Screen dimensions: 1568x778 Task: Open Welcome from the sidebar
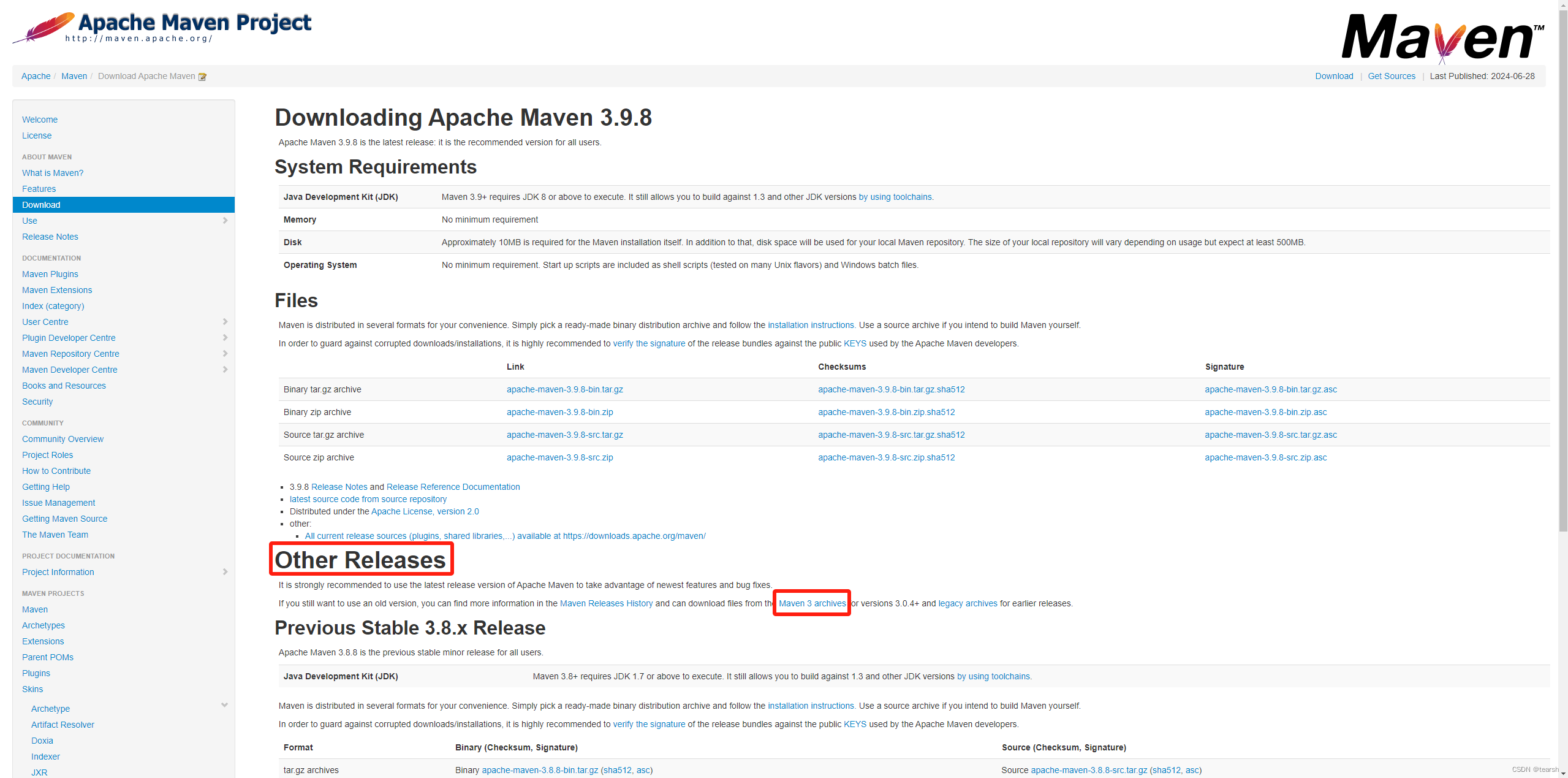pyautogui.click(x=39, y=119)
